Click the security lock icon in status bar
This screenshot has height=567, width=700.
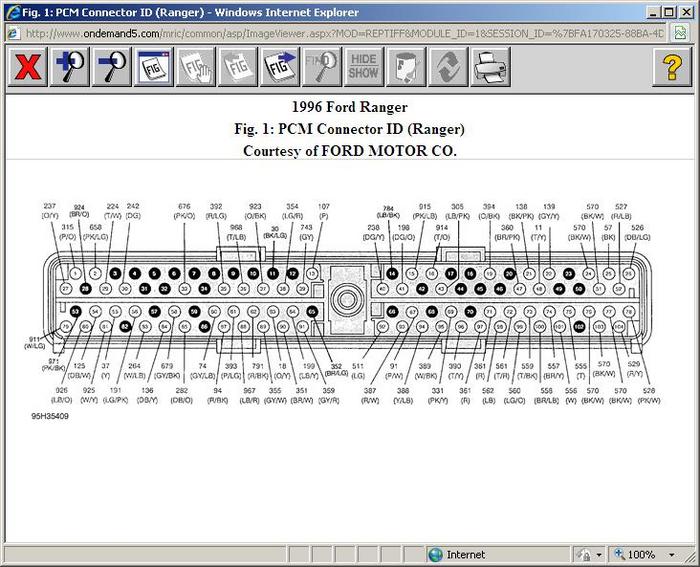coord(583,554)
